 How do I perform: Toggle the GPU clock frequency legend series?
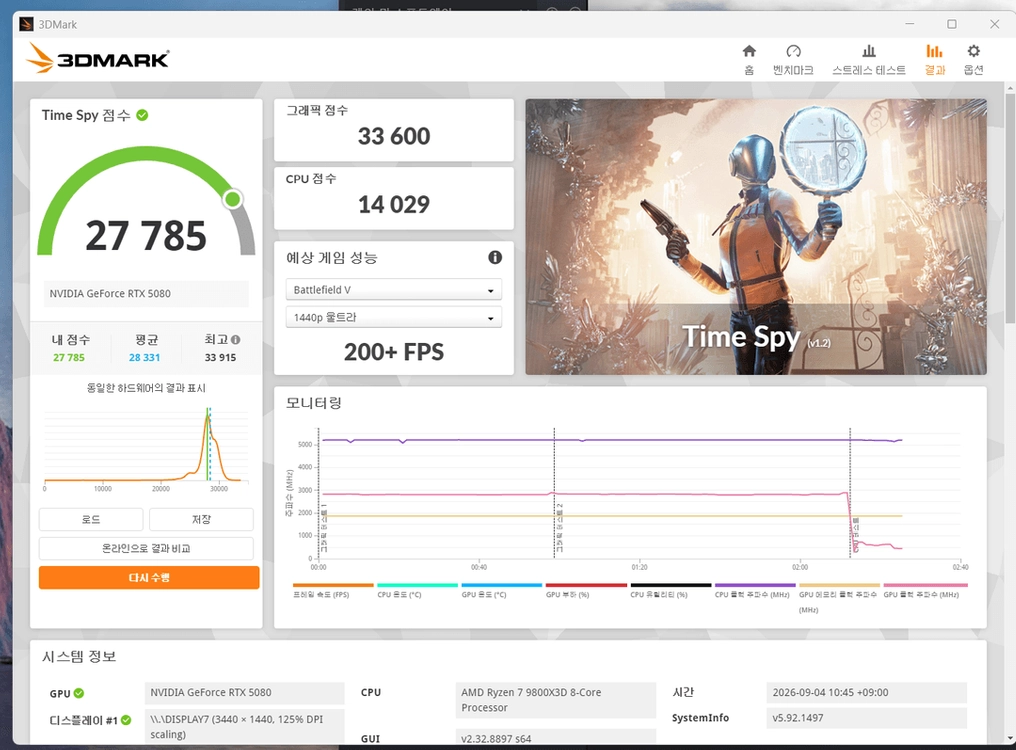[925, 591]
